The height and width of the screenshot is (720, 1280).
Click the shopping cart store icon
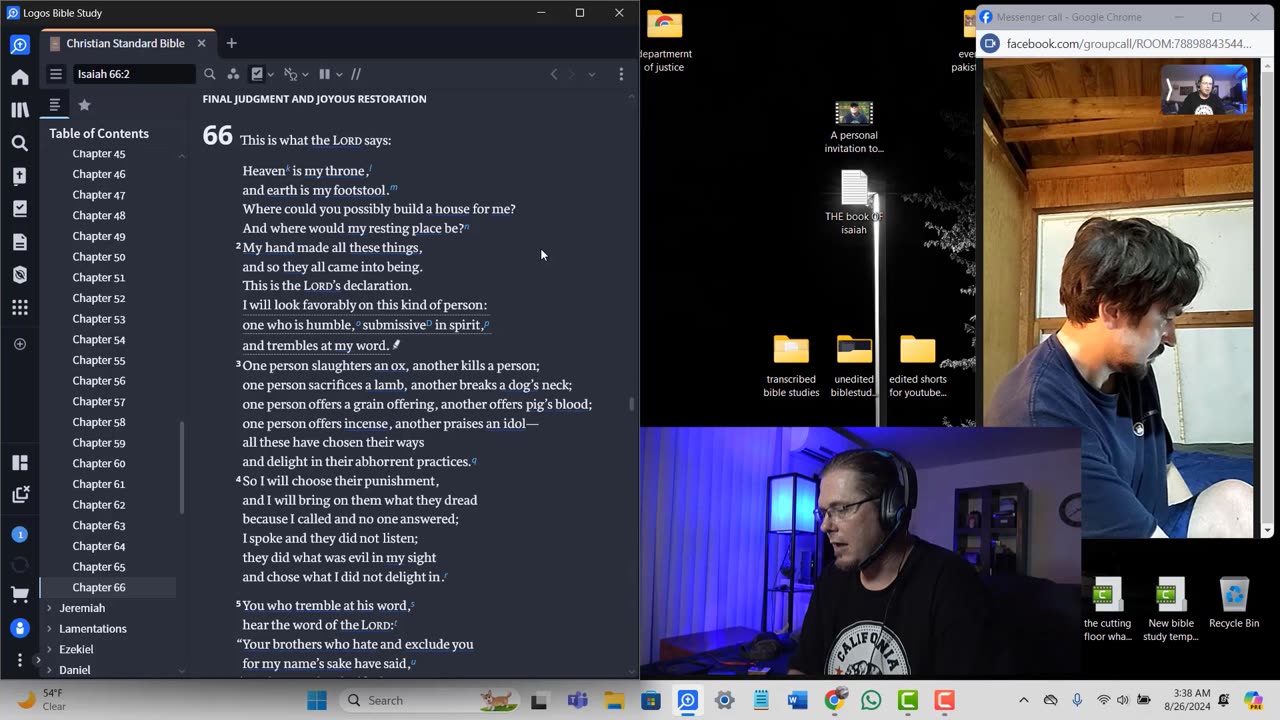(20, 595)
